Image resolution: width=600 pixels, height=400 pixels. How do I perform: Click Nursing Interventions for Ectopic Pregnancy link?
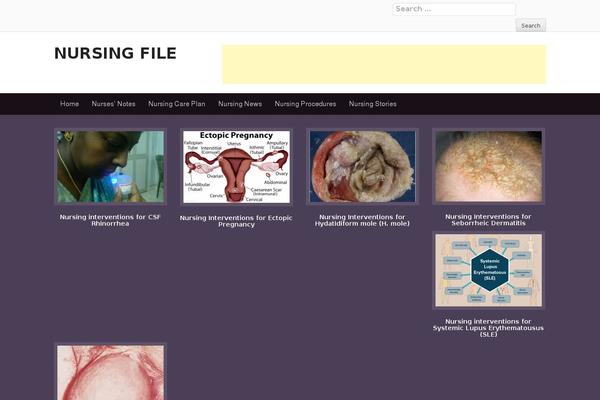point(236,221)
